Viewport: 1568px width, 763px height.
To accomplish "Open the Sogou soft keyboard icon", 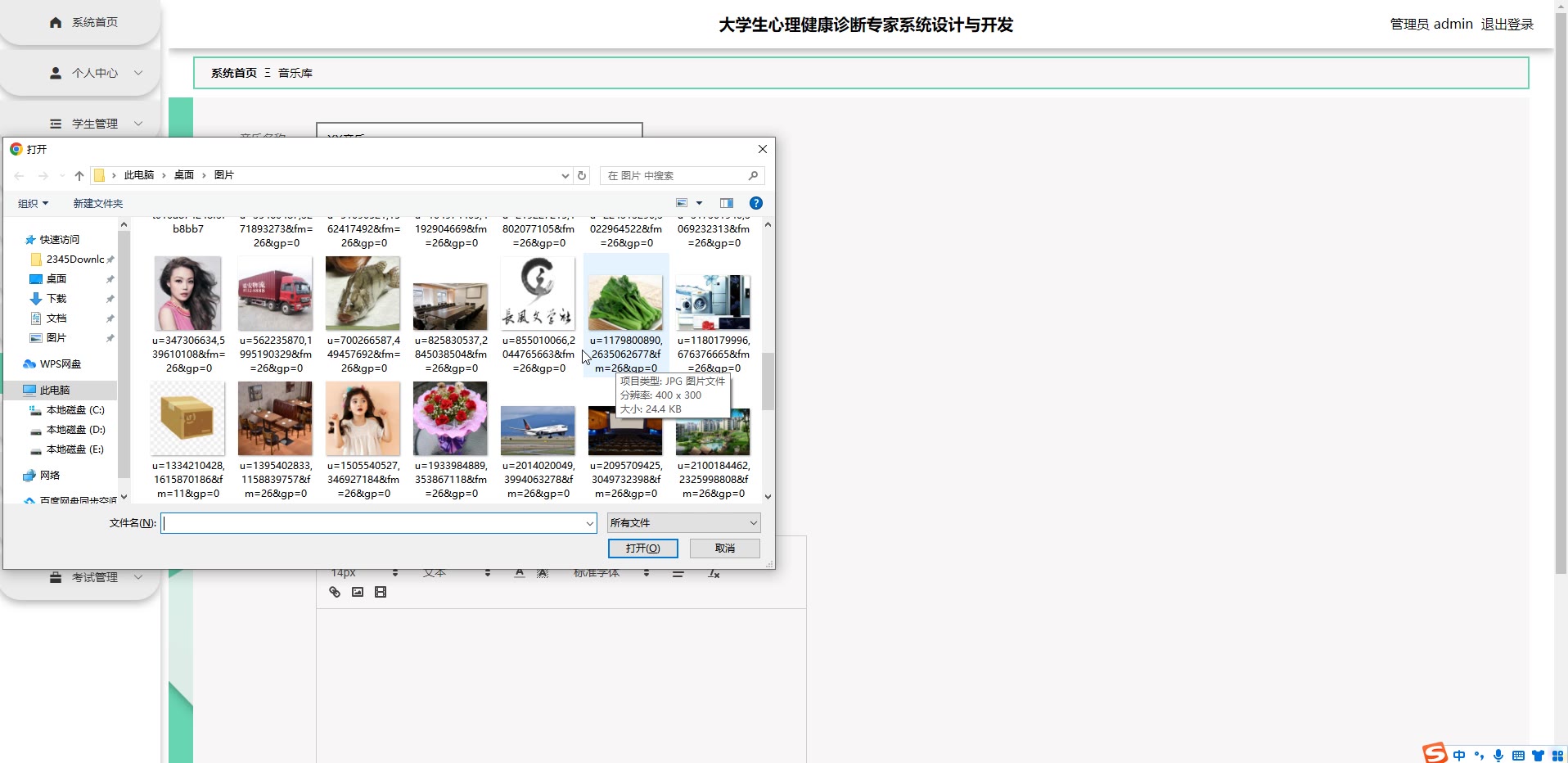I will coord(1518,756).
